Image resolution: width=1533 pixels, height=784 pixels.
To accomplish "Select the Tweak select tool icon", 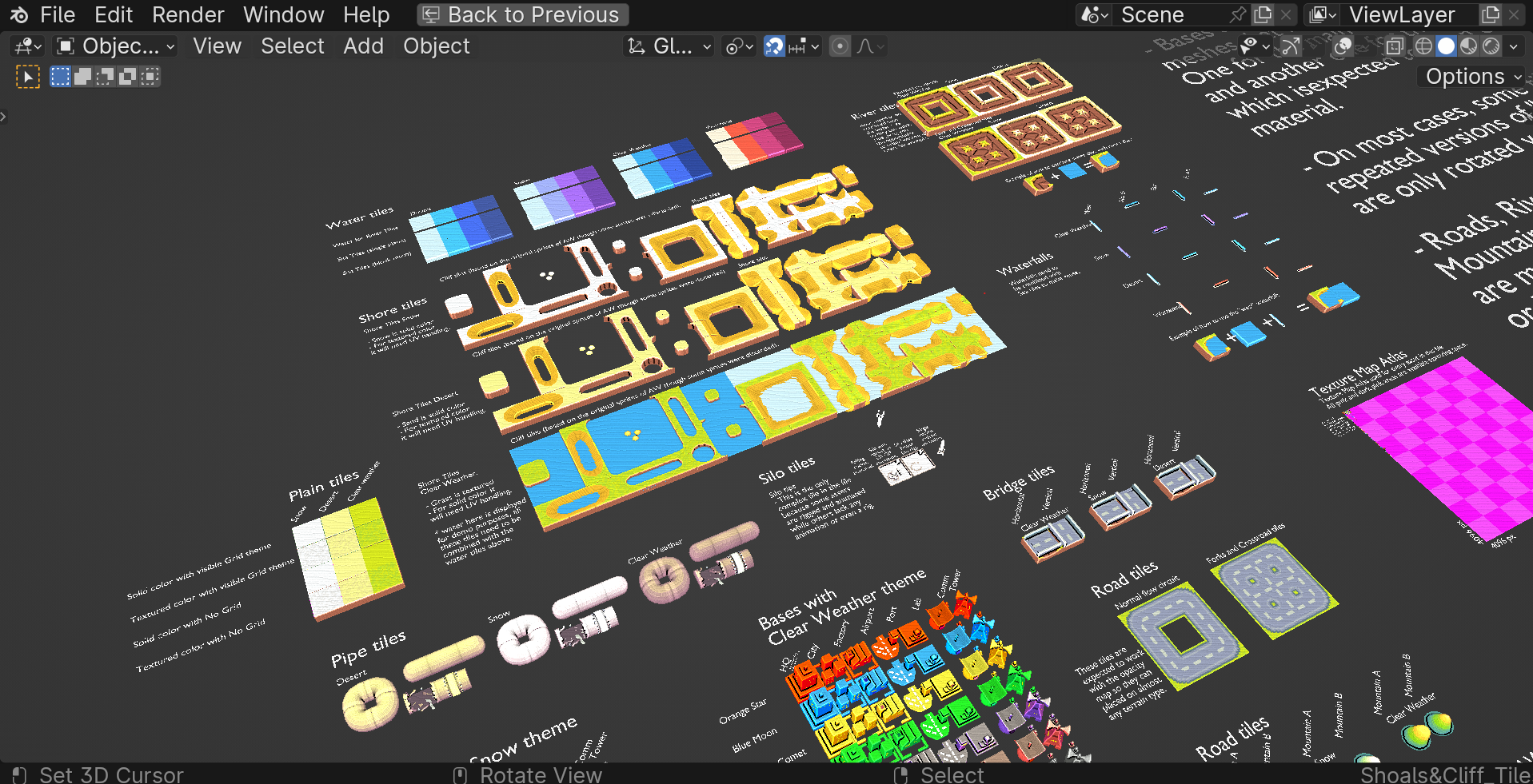I will [28, 77].
